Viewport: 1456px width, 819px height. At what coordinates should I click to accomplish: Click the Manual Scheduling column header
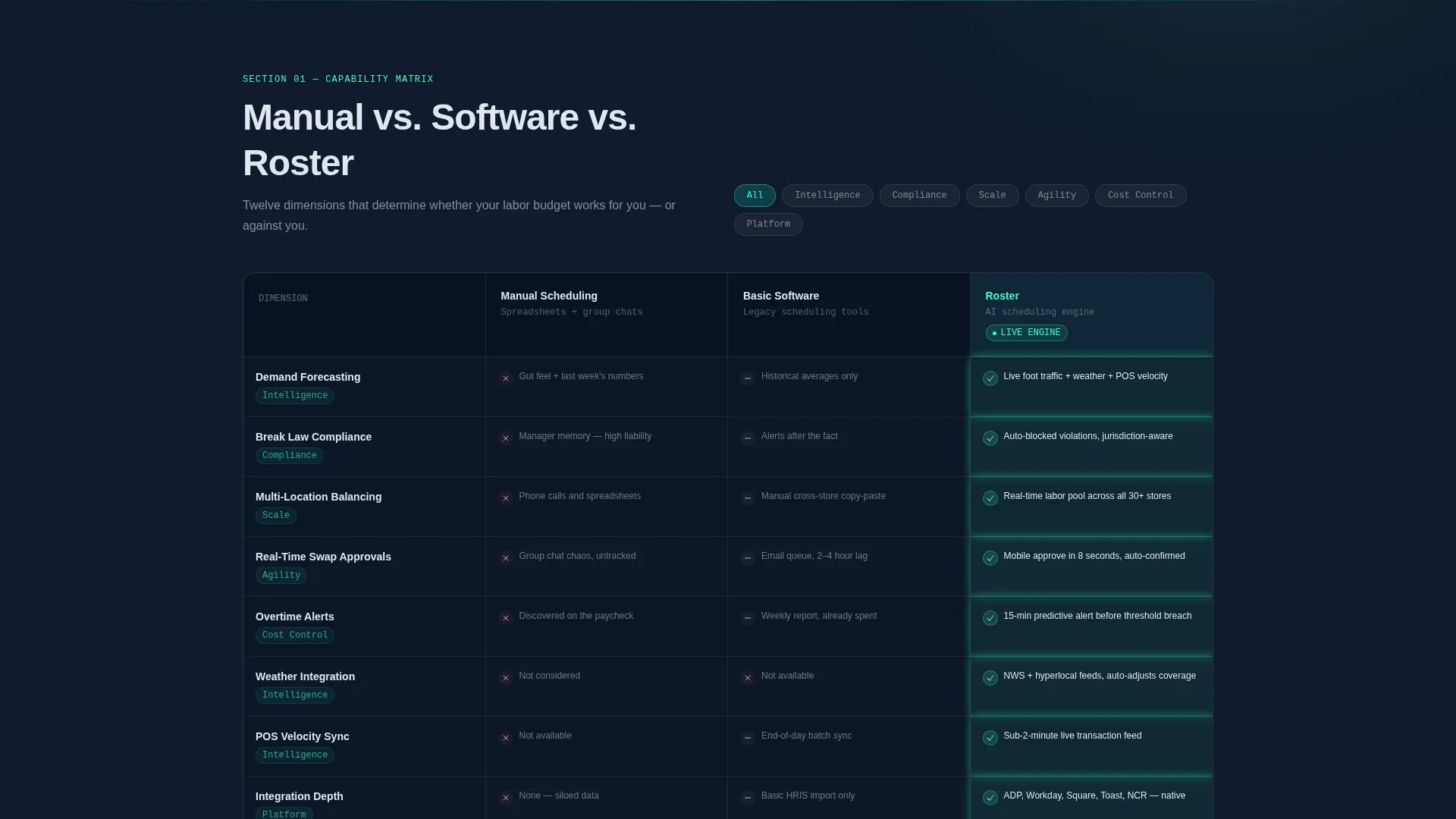[x=549, y=296]
